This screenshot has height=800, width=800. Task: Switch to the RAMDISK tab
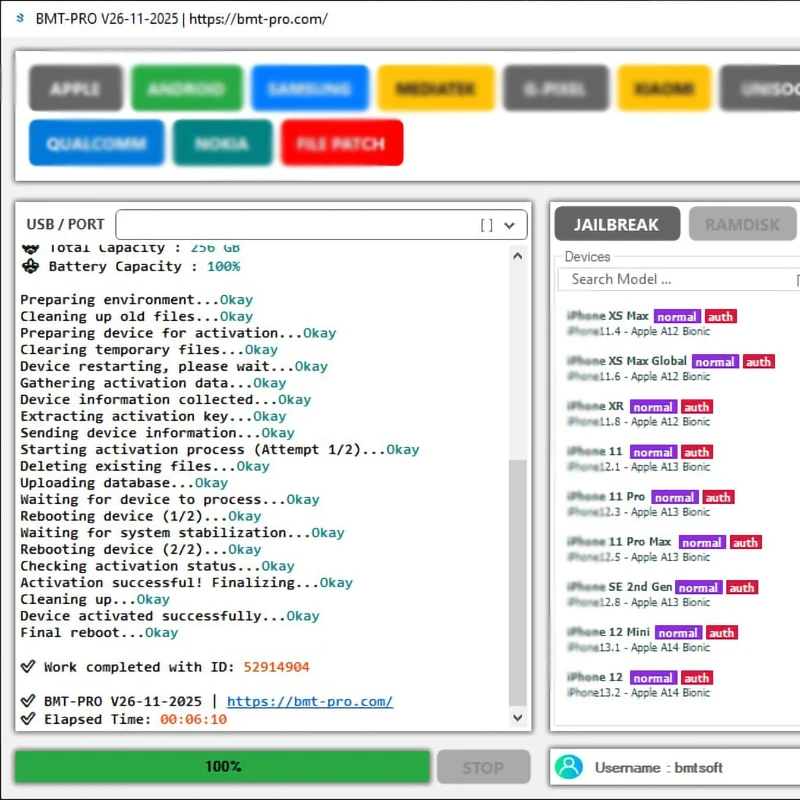tap(742, 224)
